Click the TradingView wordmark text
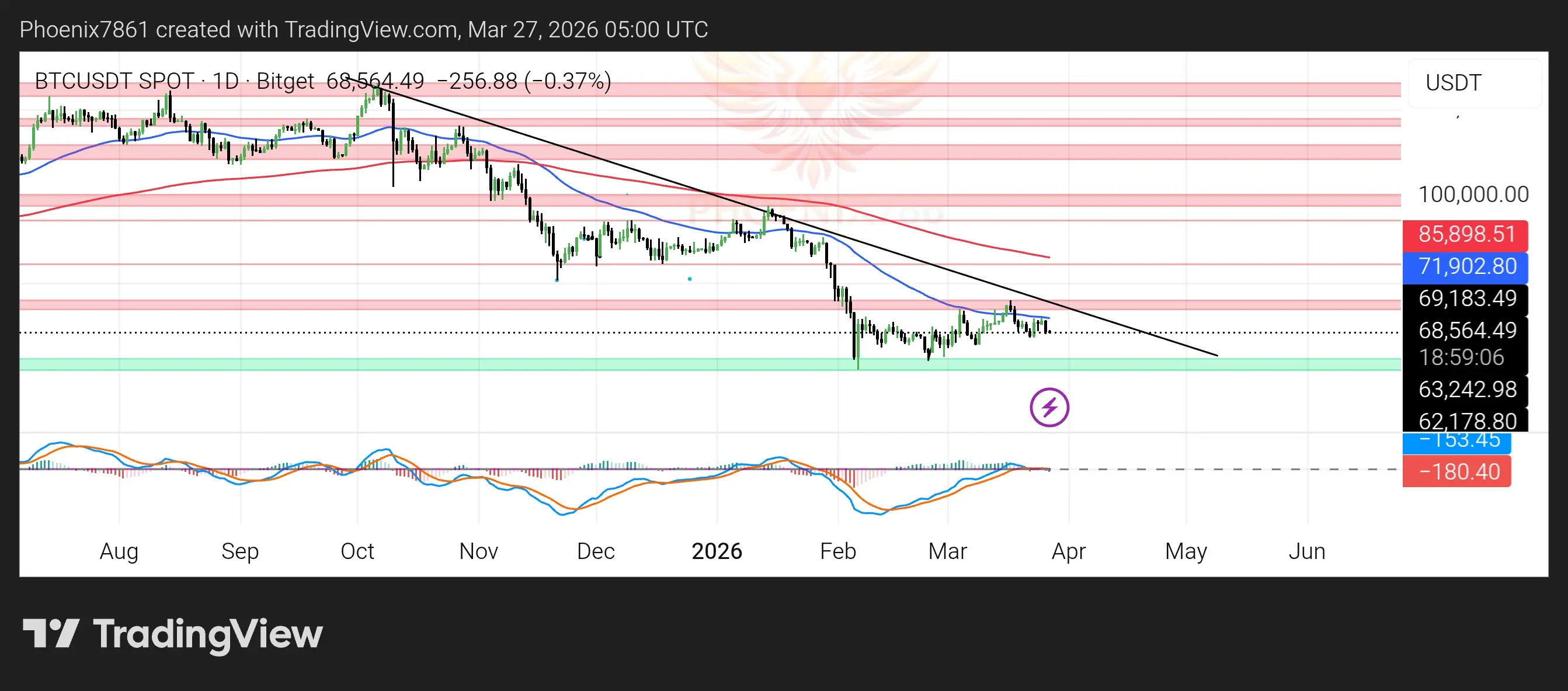Image resolution: width=1568 pixels, height=691 pixels. [x=207, y=634]
